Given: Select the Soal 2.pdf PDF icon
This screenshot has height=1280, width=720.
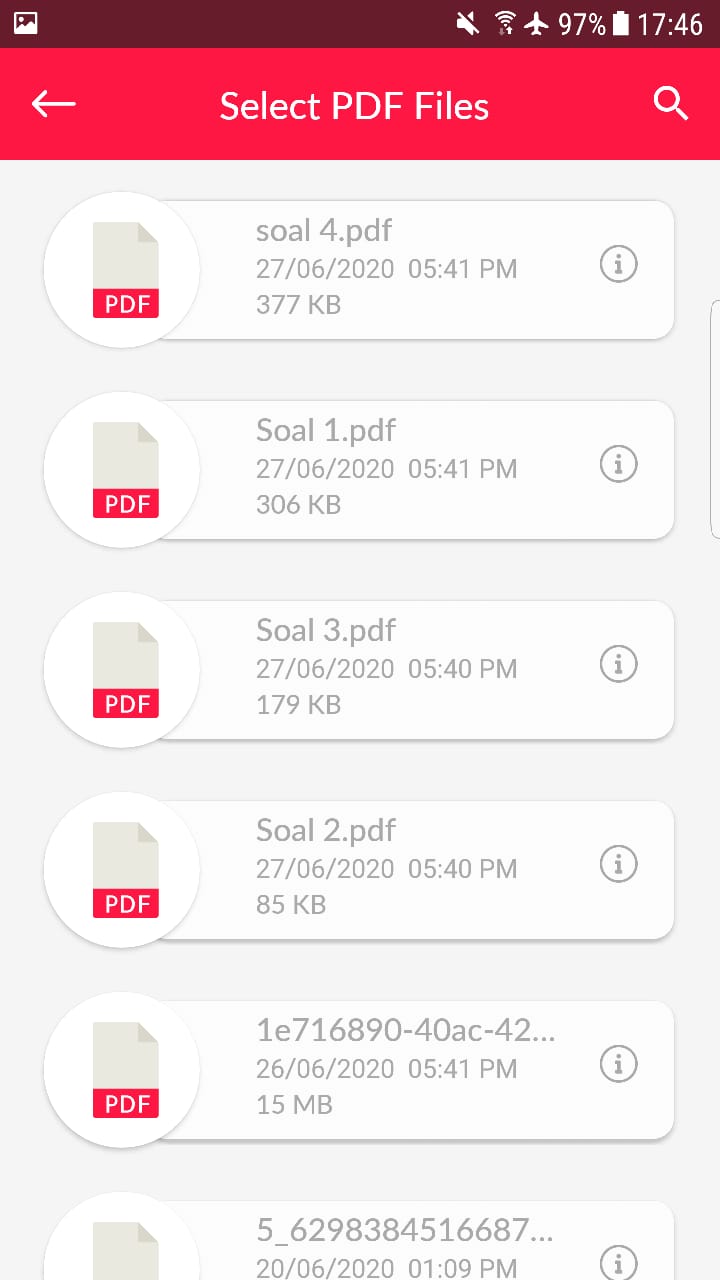Looking at the screenshot, I should point(124,870).
